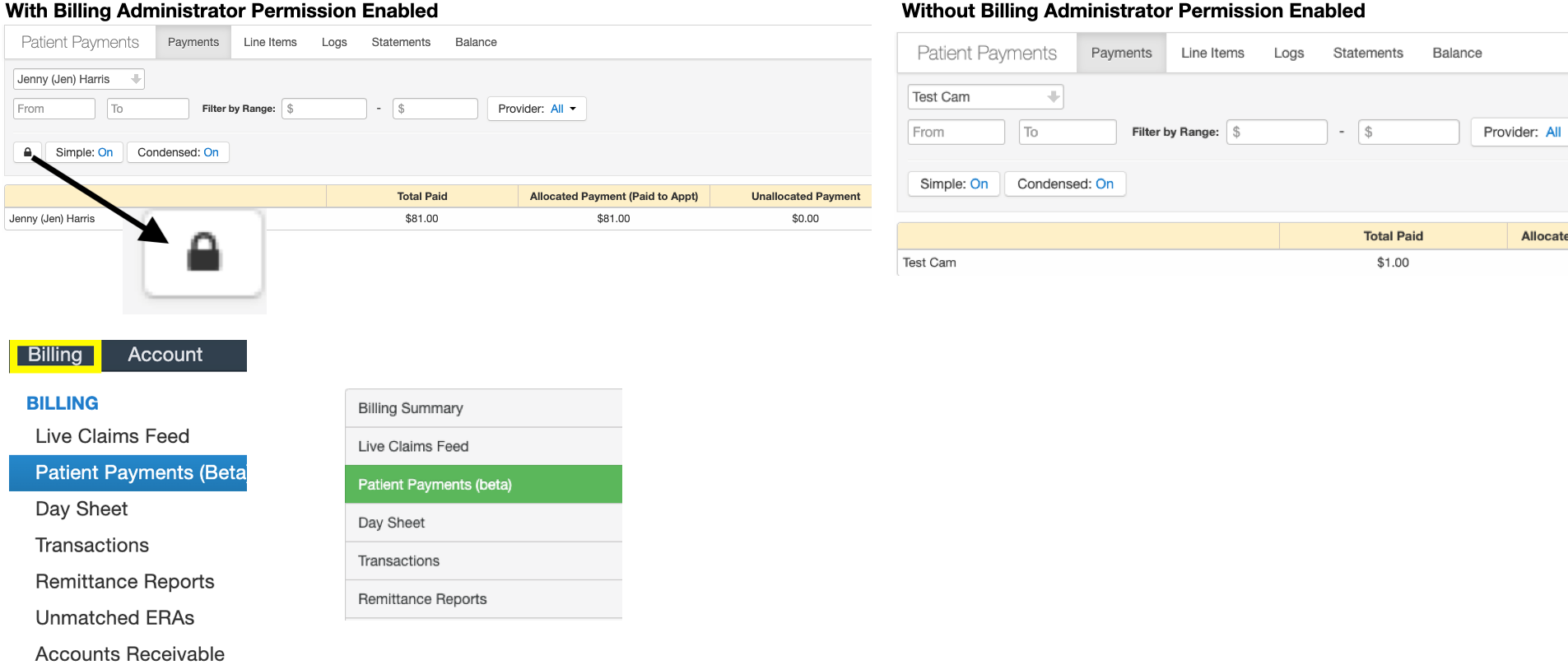Click the BILLING section heading
This screenshot has width=1568, height=665.
pyautogui.click(x=63, y=403)
